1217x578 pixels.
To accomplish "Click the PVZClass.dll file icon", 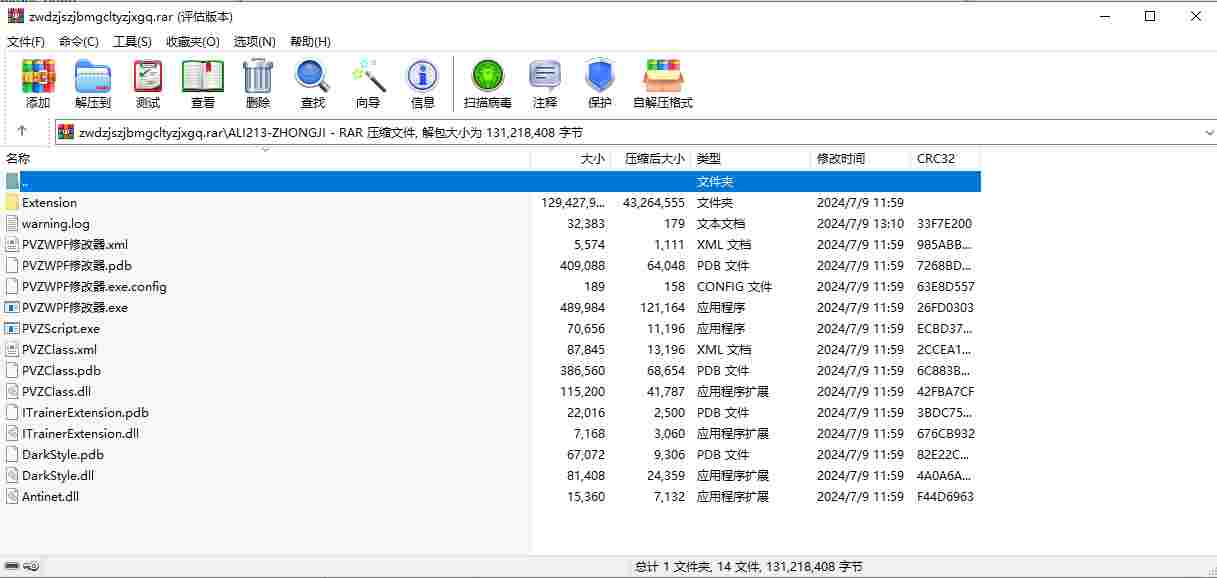I will pyautogui.click(x=12, y=391).
